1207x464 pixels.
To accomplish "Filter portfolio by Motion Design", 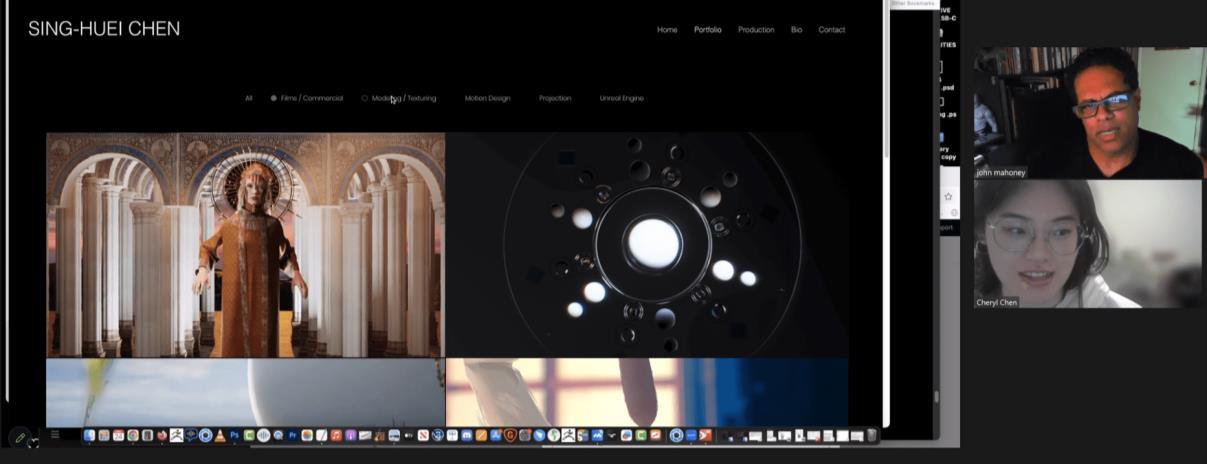I will point(487,98).
